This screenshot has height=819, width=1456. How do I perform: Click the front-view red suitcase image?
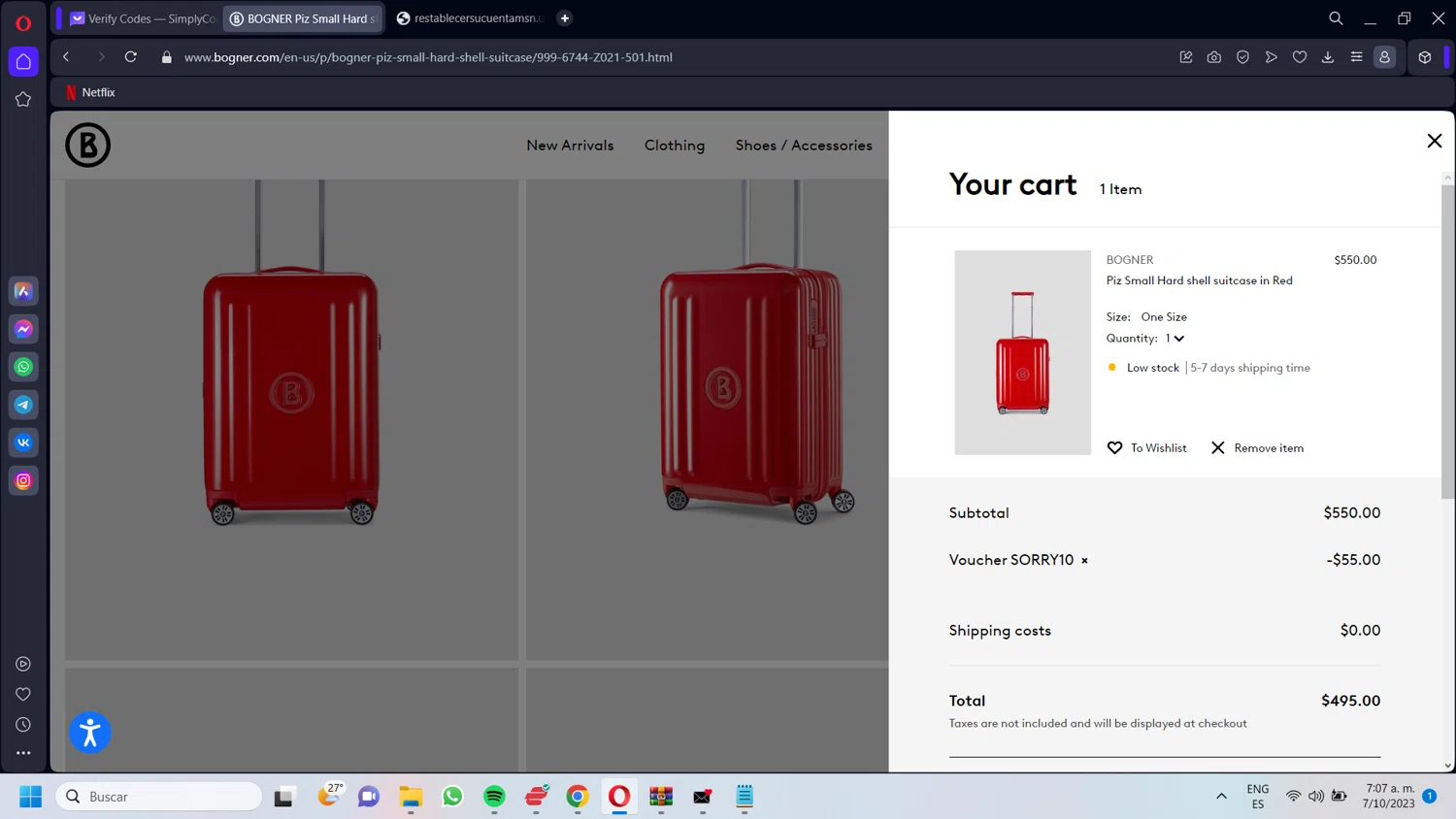[291, 419]
